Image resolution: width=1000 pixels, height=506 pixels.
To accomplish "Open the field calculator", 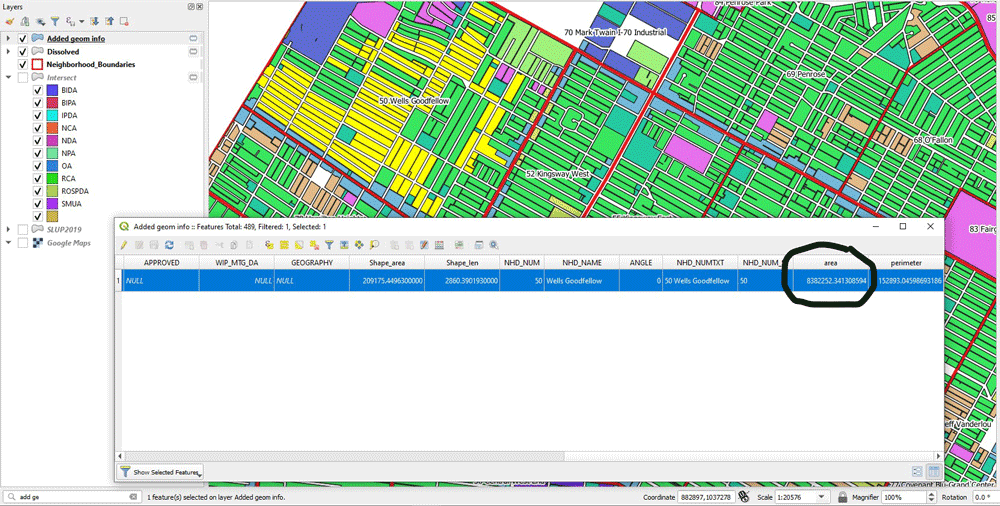I will tap(439, 244).
